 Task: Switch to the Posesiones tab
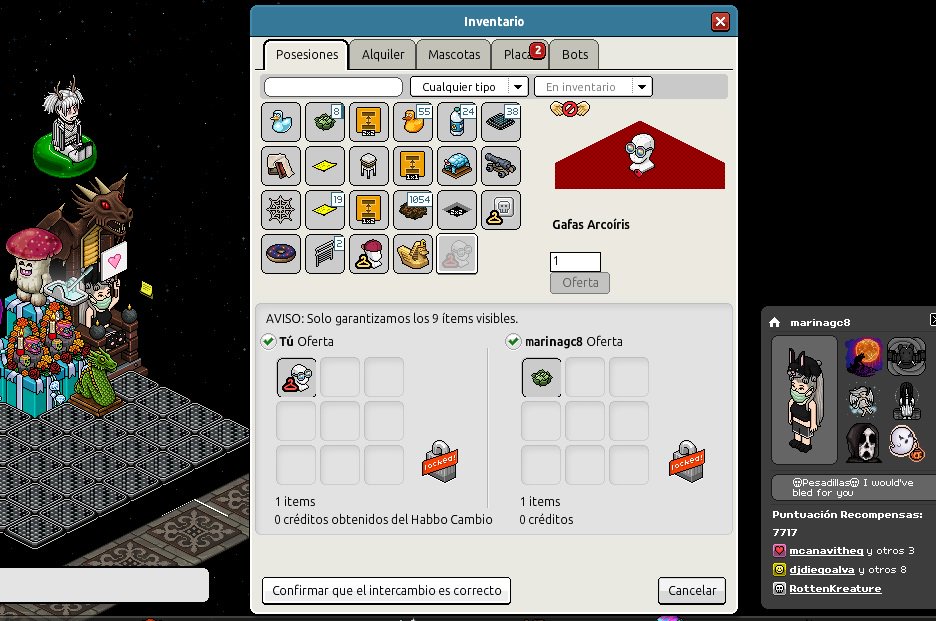pyautogui.click(x=306, y=54)
